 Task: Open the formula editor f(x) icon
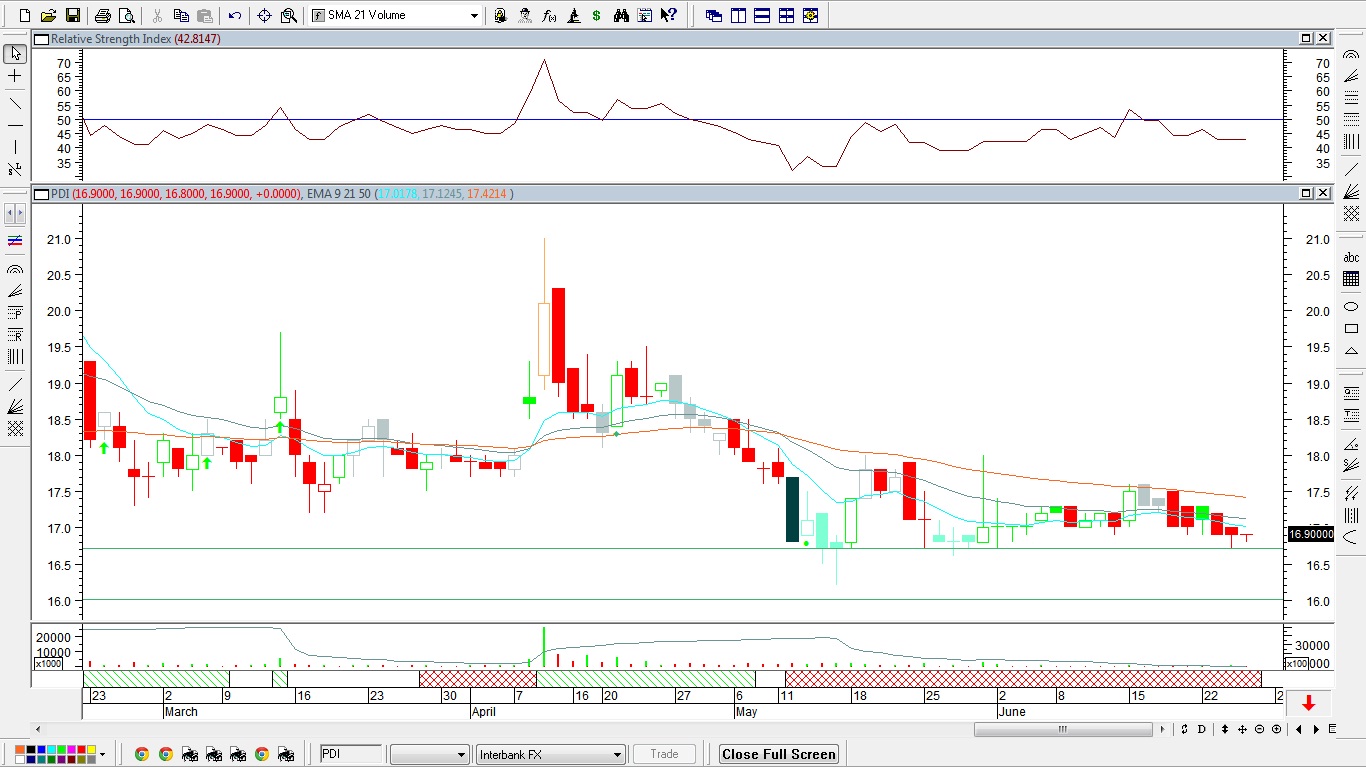549,16
